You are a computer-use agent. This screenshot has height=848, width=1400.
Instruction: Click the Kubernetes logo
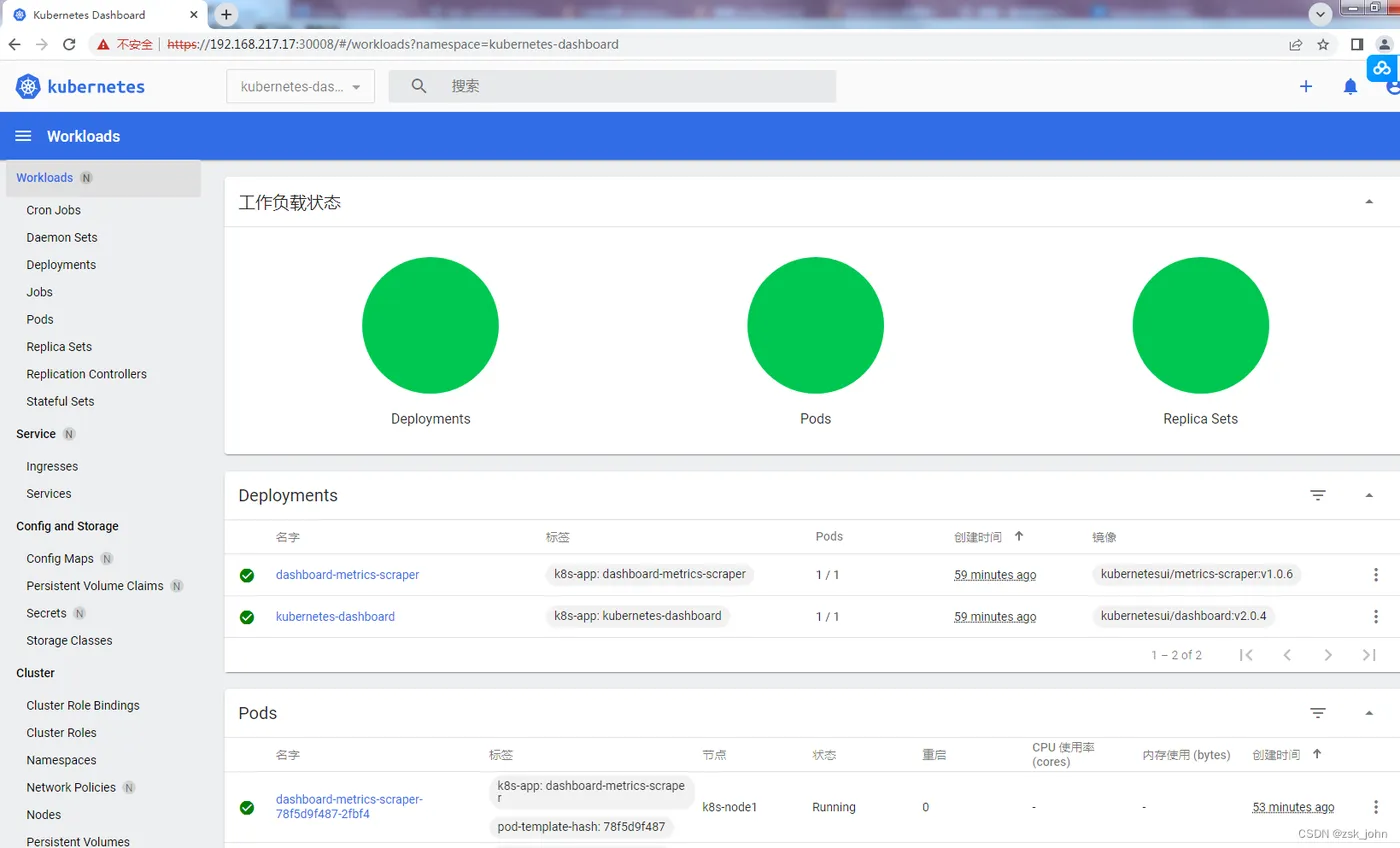tap(80, 87)
